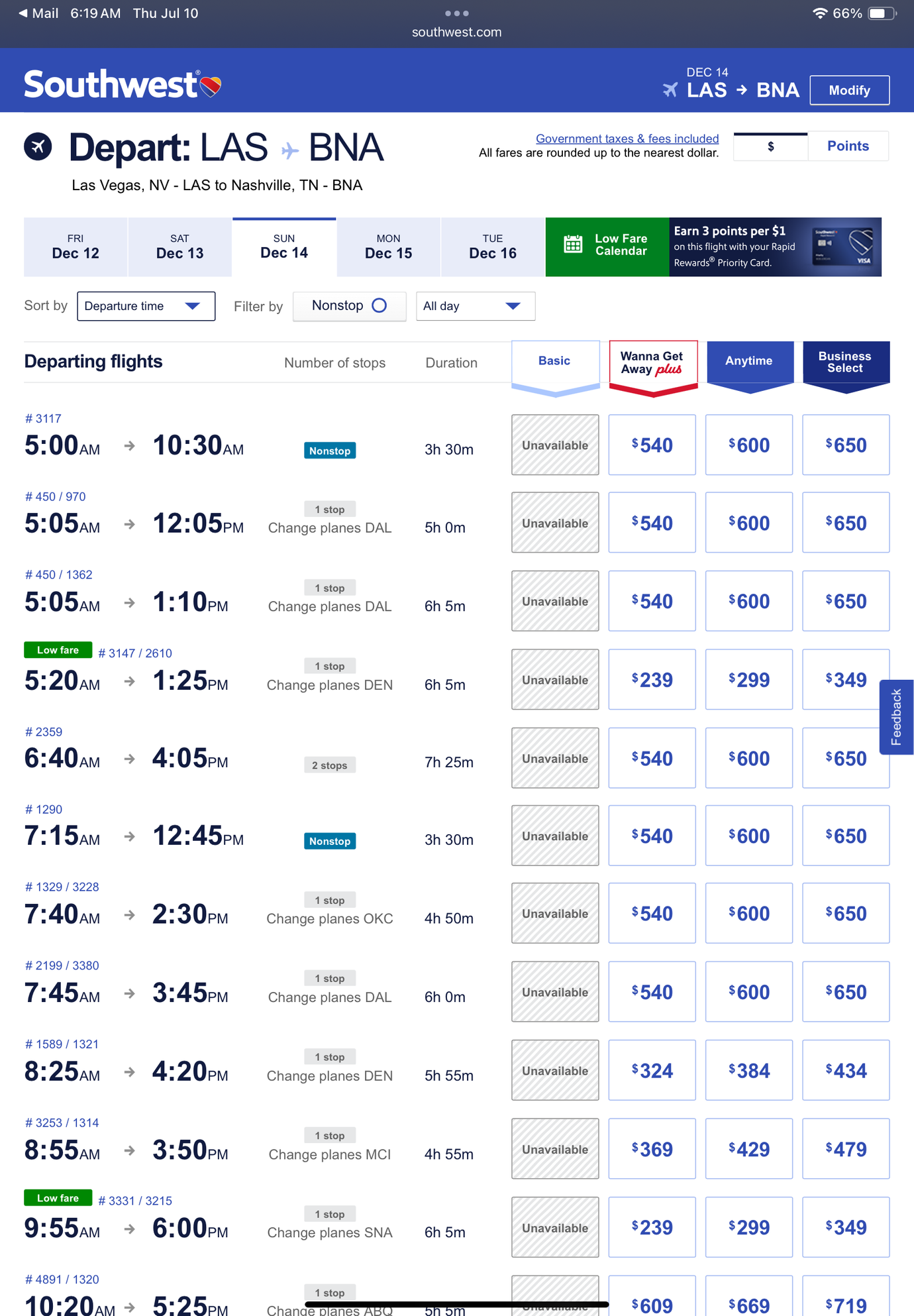Click the green Low fare badge on flight 3331

point(57,1197)
